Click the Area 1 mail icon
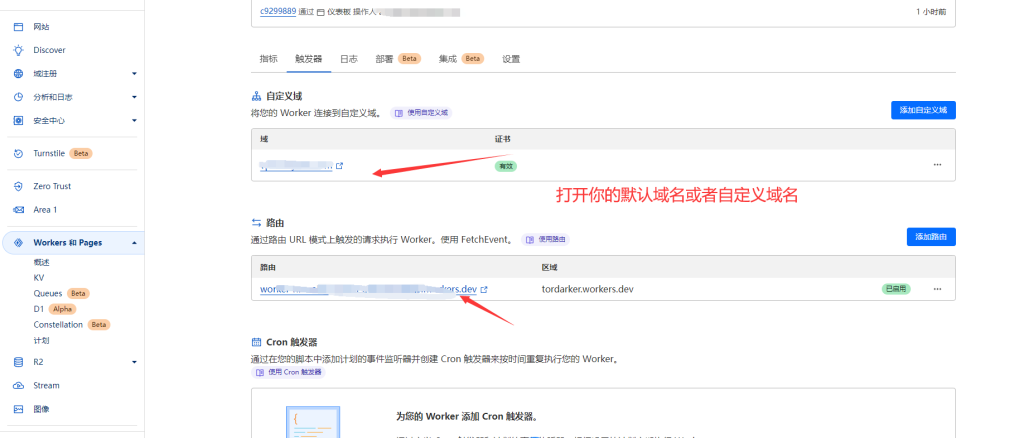Image resolution: width=1024 pixels, height=438 pixels. [18, 210]
